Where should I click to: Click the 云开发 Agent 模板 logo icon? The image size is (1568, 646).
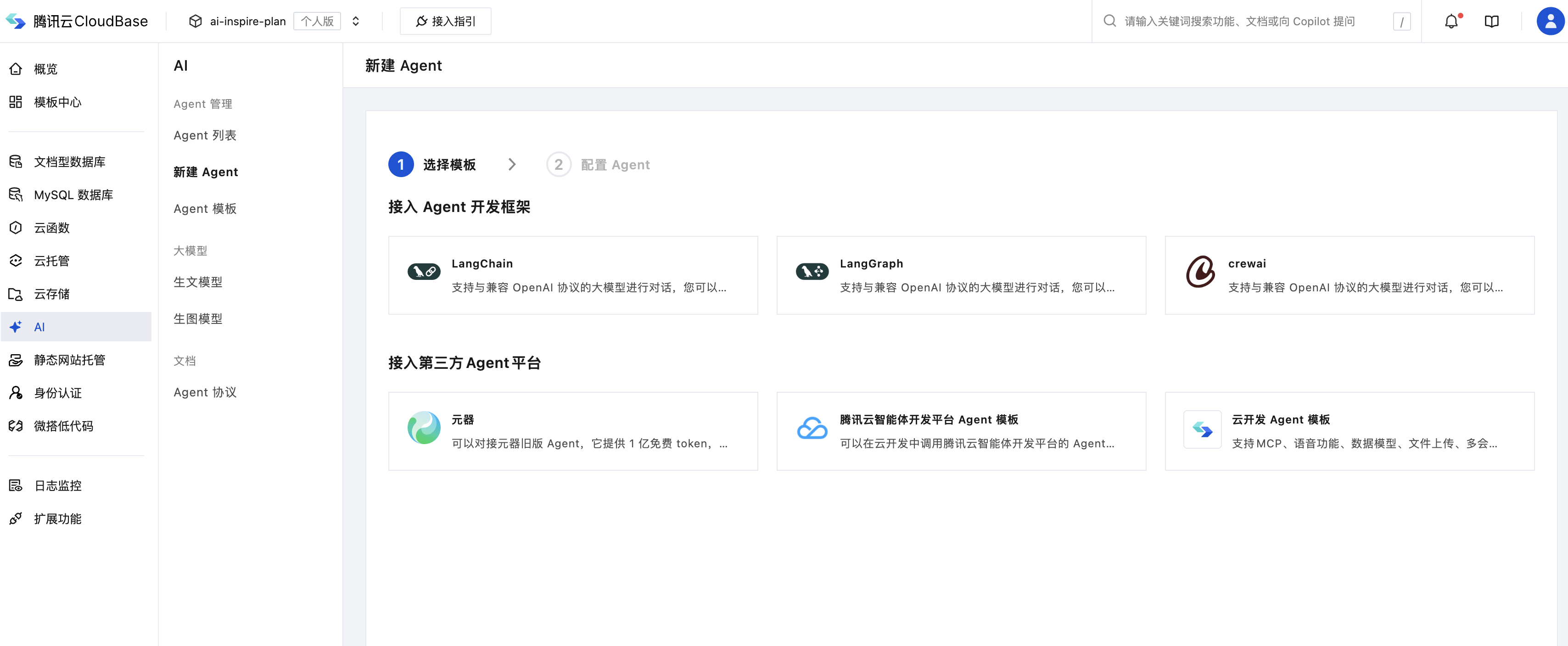click(1202, 429)
